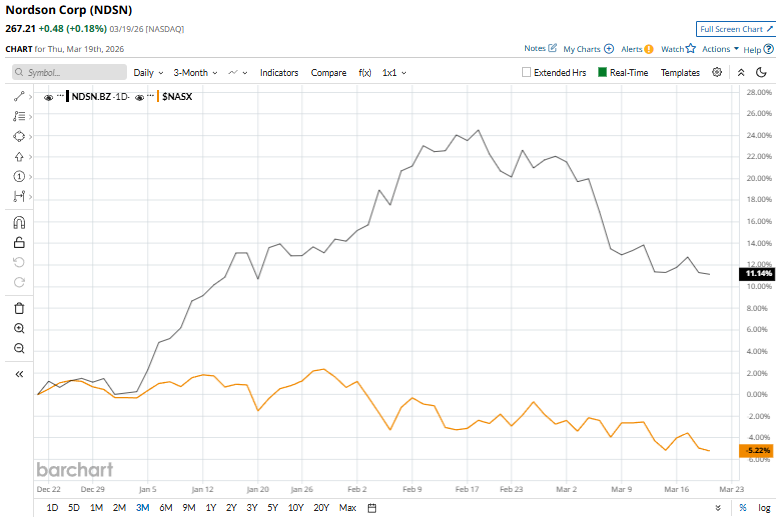Enable the magnet snap tool
The height and width of the screenshot is (520, 776).
19,222
